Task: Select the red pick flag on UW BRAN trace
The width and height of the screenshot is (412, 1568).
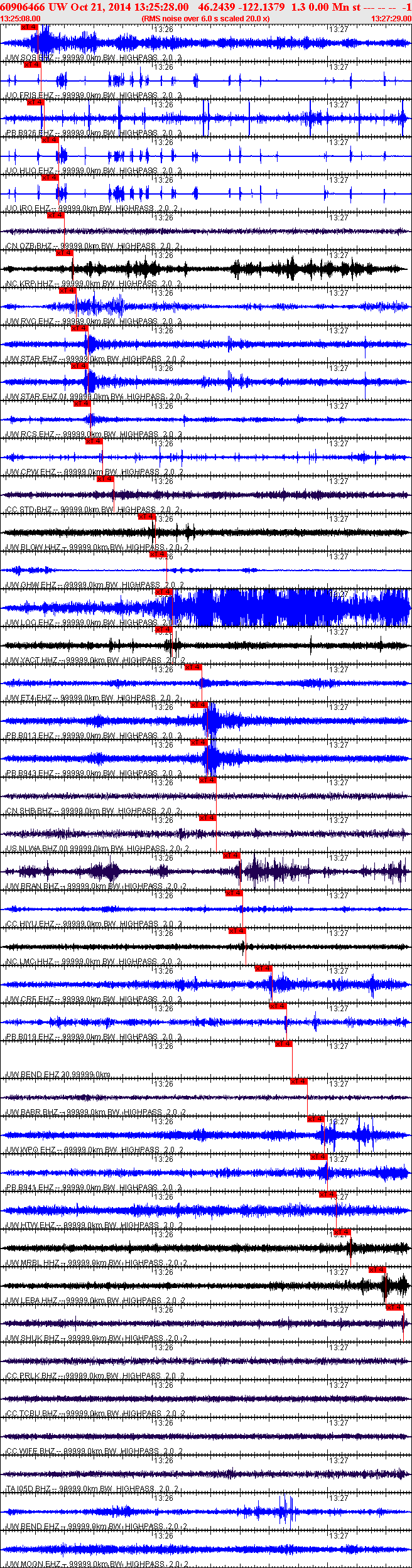Action: tap(232, 856)
